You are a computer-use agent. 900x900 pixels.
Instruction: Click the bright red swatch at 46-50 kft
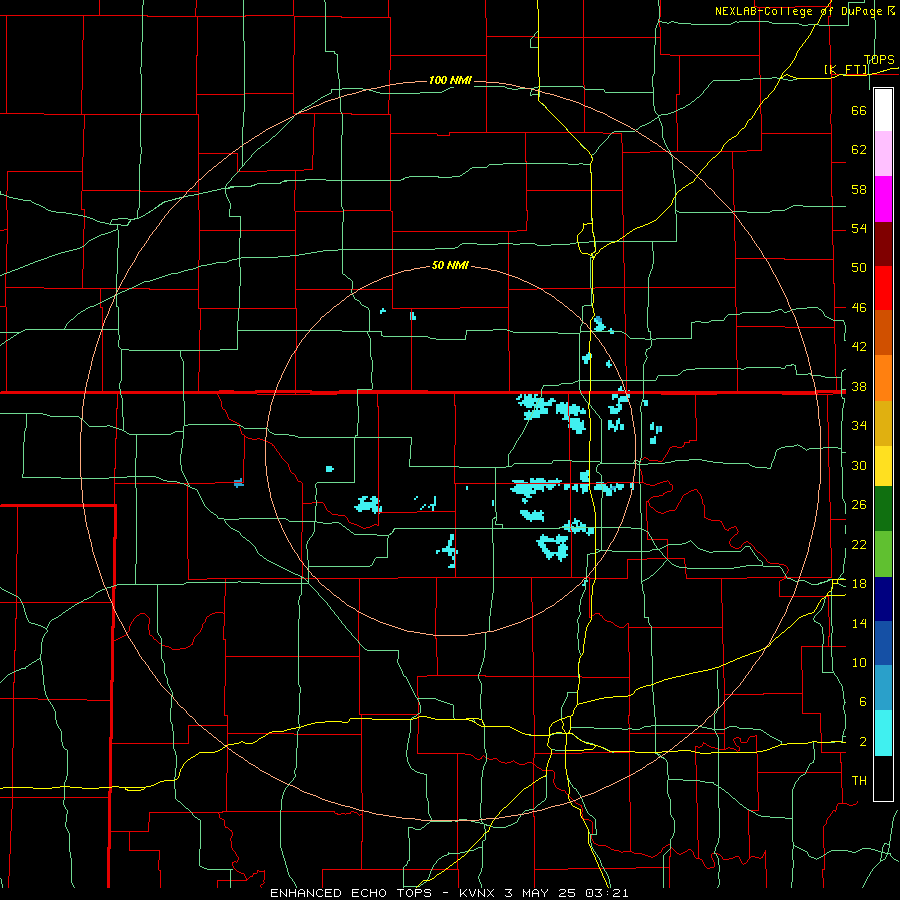pyautogui.click(x=883, y=288)
